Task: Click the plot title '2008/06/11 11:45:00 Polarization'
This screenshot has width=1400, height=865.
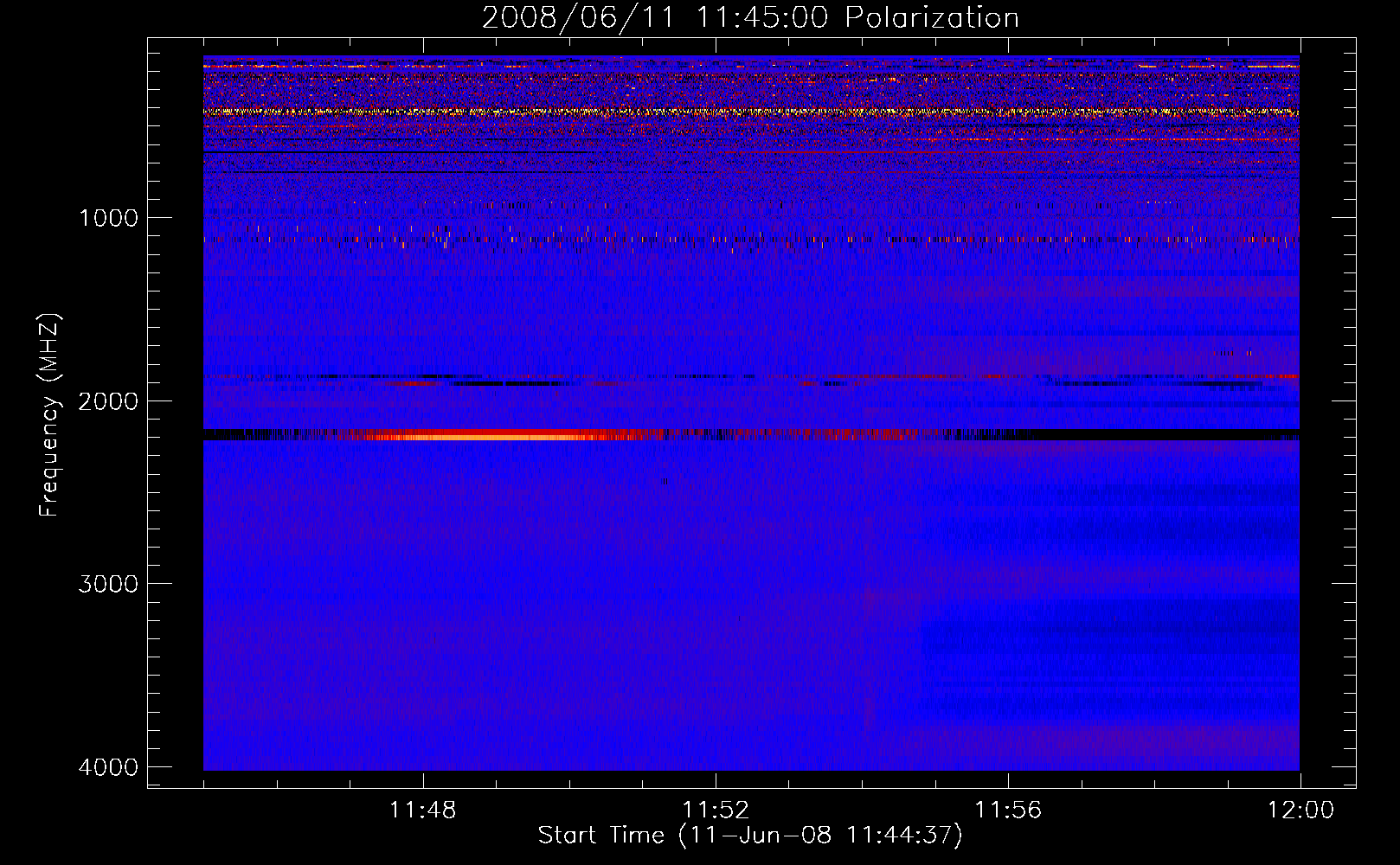Action: tap(750, 17)
